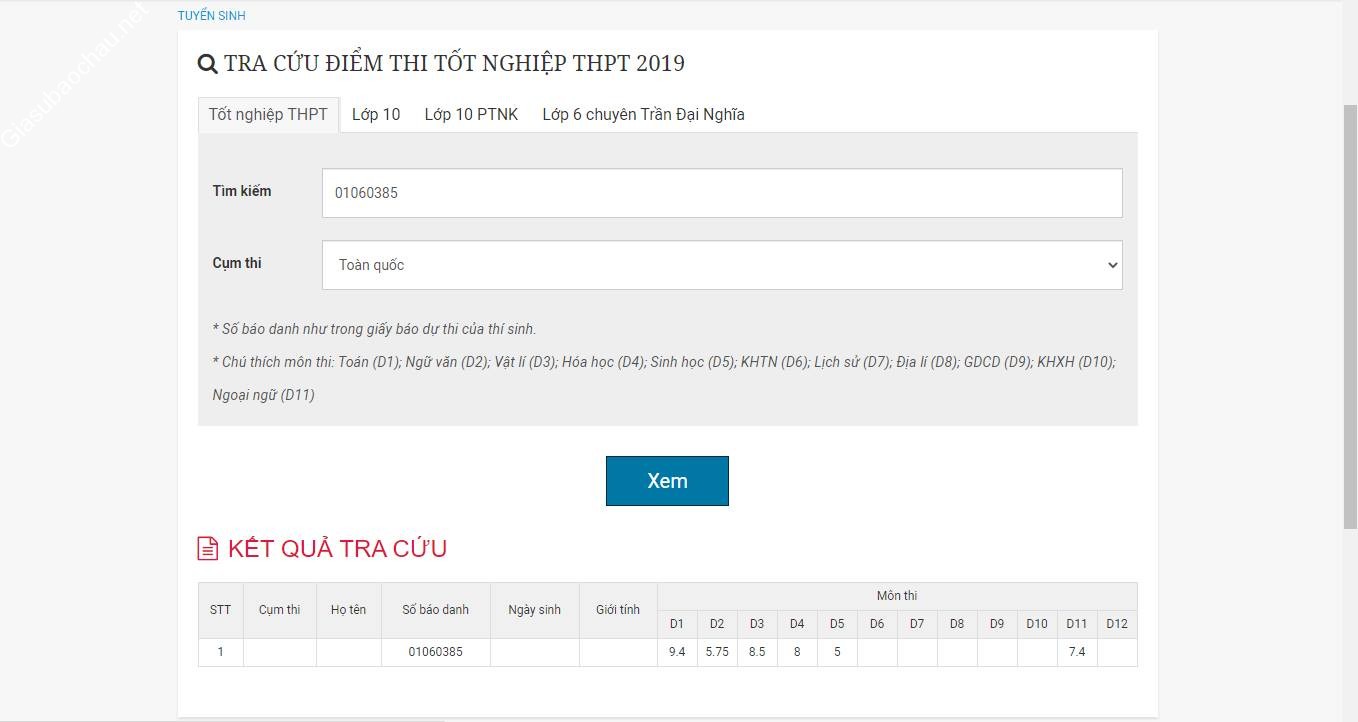This screenshot has height=722, width=1358.
Task: Select the Lớp 10 tab
Action: (376, 115)
